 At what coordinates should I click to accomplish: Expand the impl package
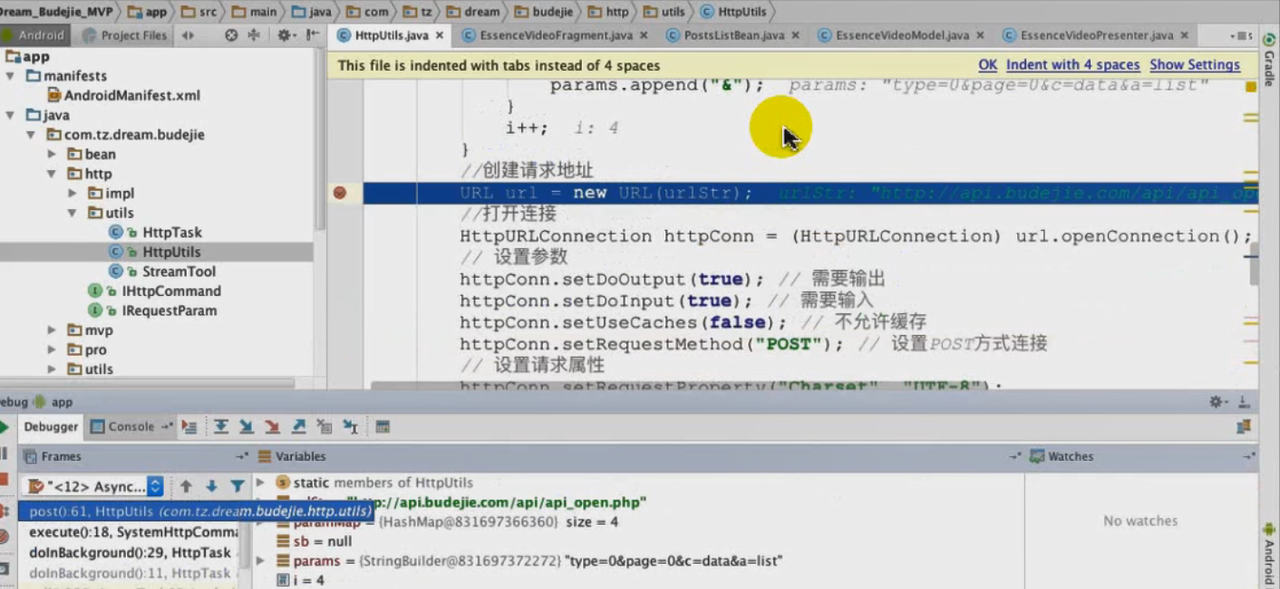(x=72, y=193)
